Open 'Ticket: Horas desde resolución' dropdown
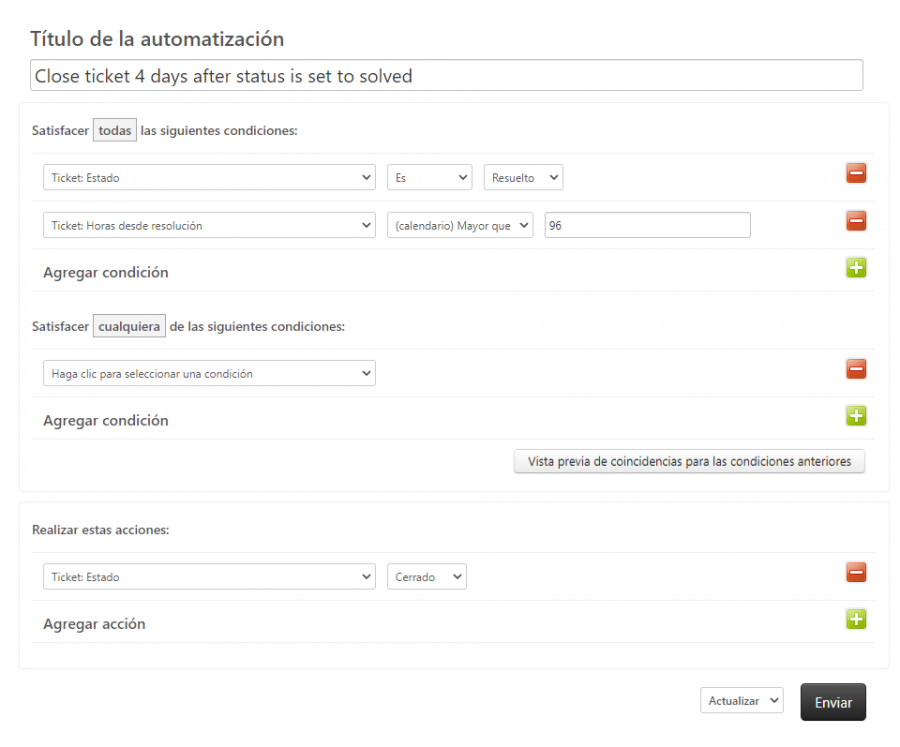Image resolution: width=900 pixels, height=747 pixels. pyautogui.click(x=209, y=226)
